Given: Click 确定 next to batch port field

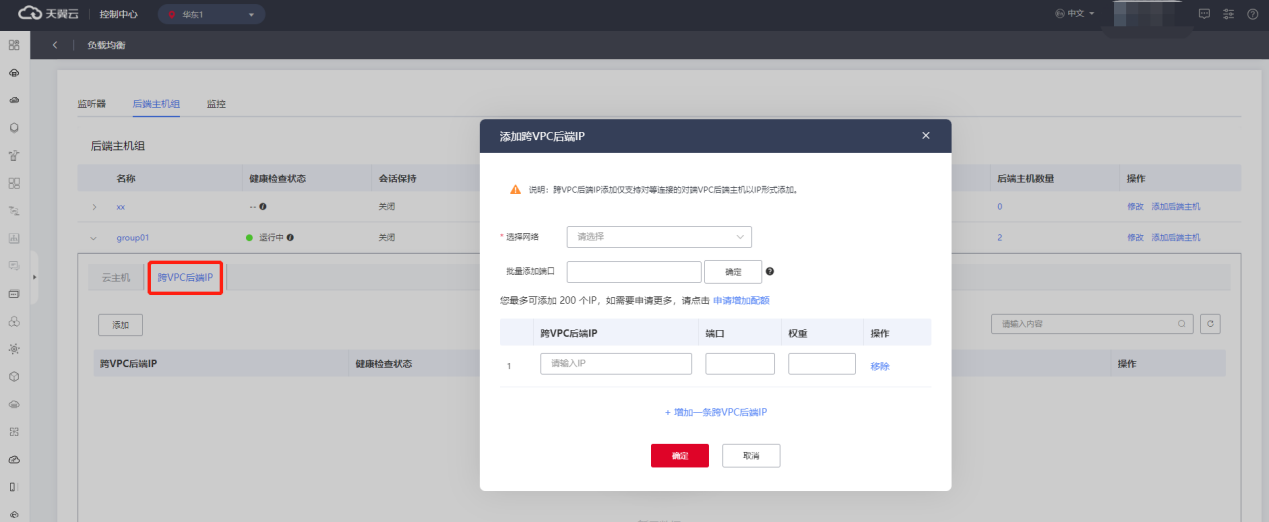Looking at the screenshot, I should (733, 271).
